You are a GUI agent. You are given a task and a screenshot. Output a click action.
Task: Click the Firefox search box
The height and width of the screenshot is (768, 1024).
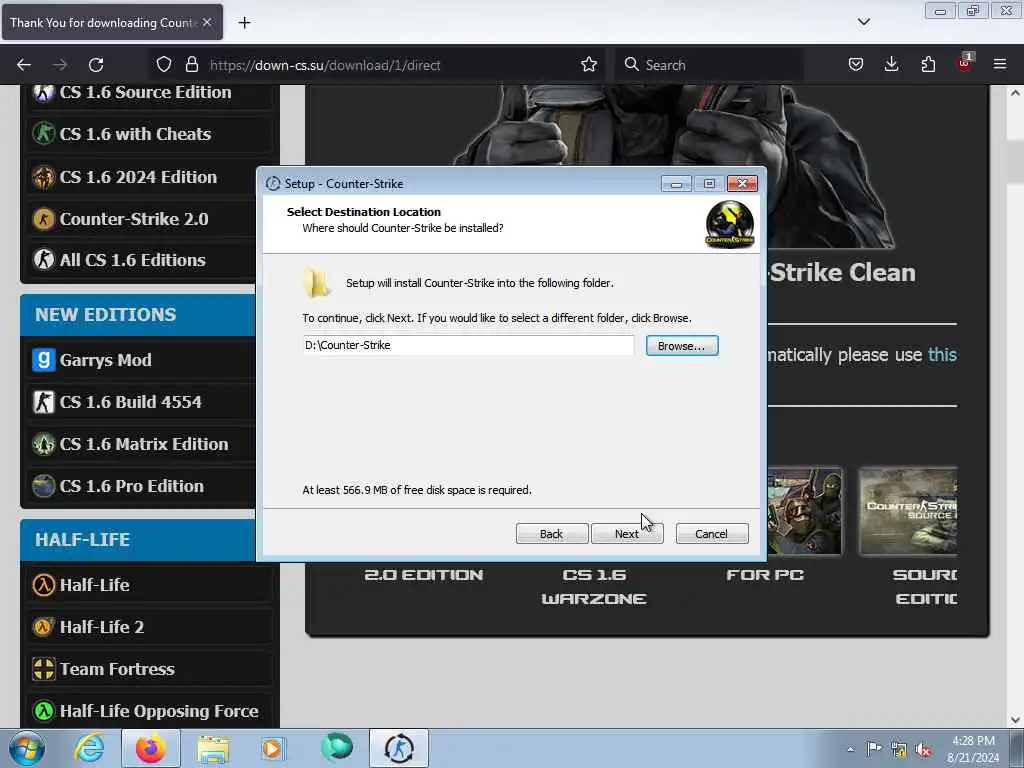tap(710, 65)
